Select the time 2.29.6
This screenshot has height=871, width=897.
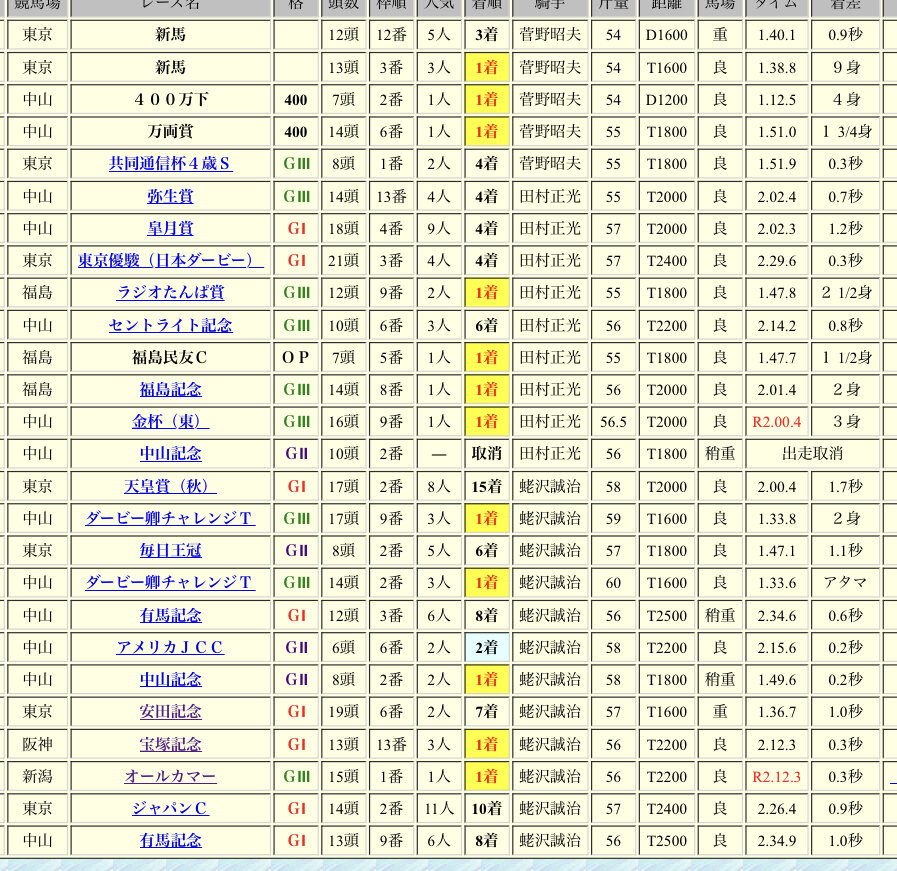pos(776,261)
